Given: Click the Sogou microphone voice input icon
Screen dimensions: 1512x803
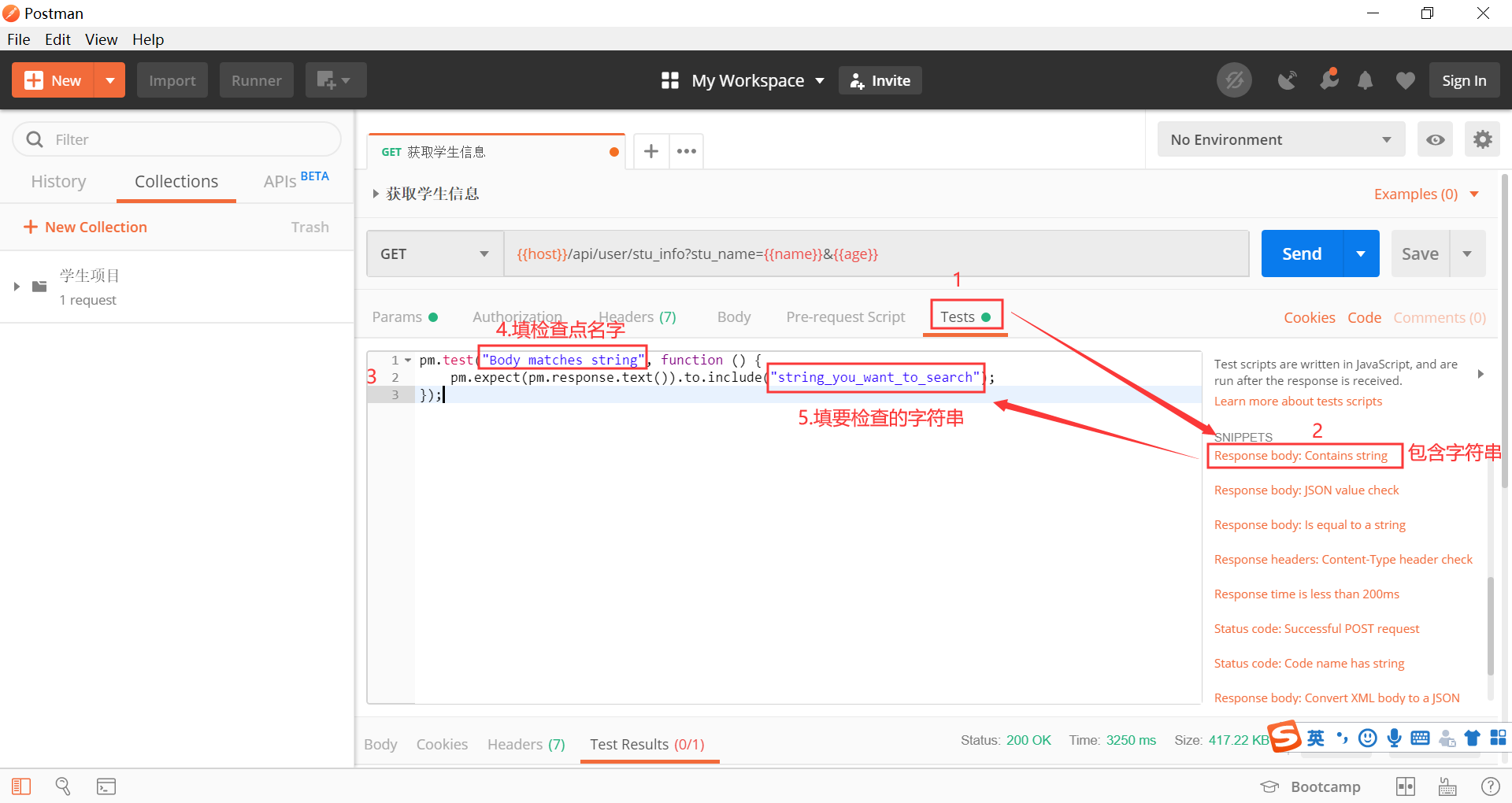Looking at the screenshot, I should (1395, 738).
